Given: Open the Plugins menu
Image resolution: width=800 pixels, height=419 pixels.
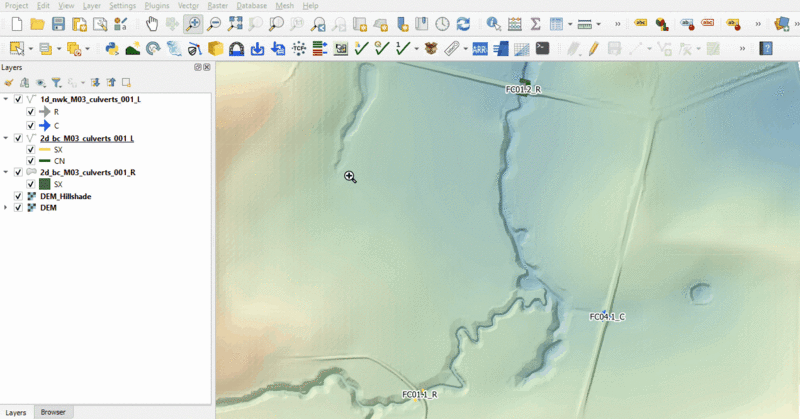Looking at the screenshot, I should 156,6.
